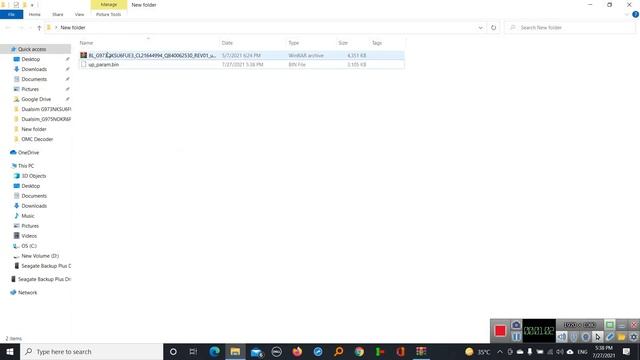Select This PC in navigation pane

point(26,166)
